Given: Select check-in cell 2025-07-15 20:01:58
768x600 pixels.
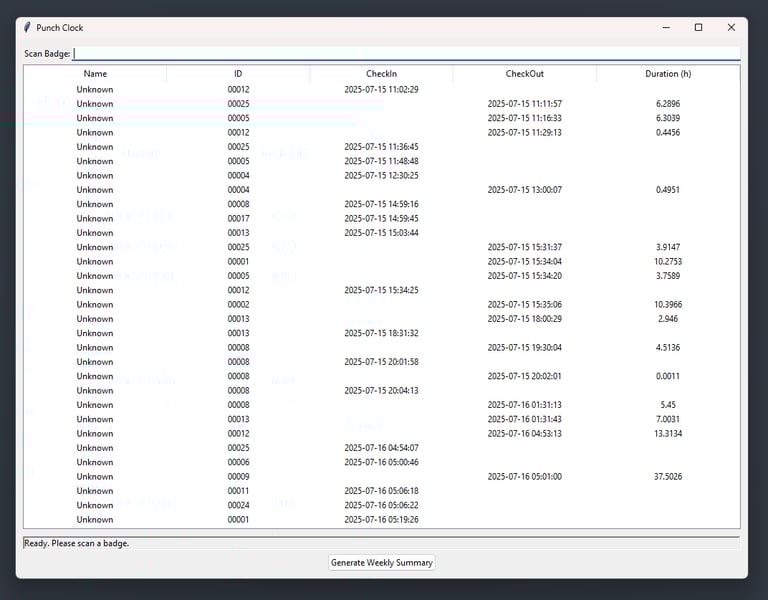Looking at the screenshot, I should point(382,362).
